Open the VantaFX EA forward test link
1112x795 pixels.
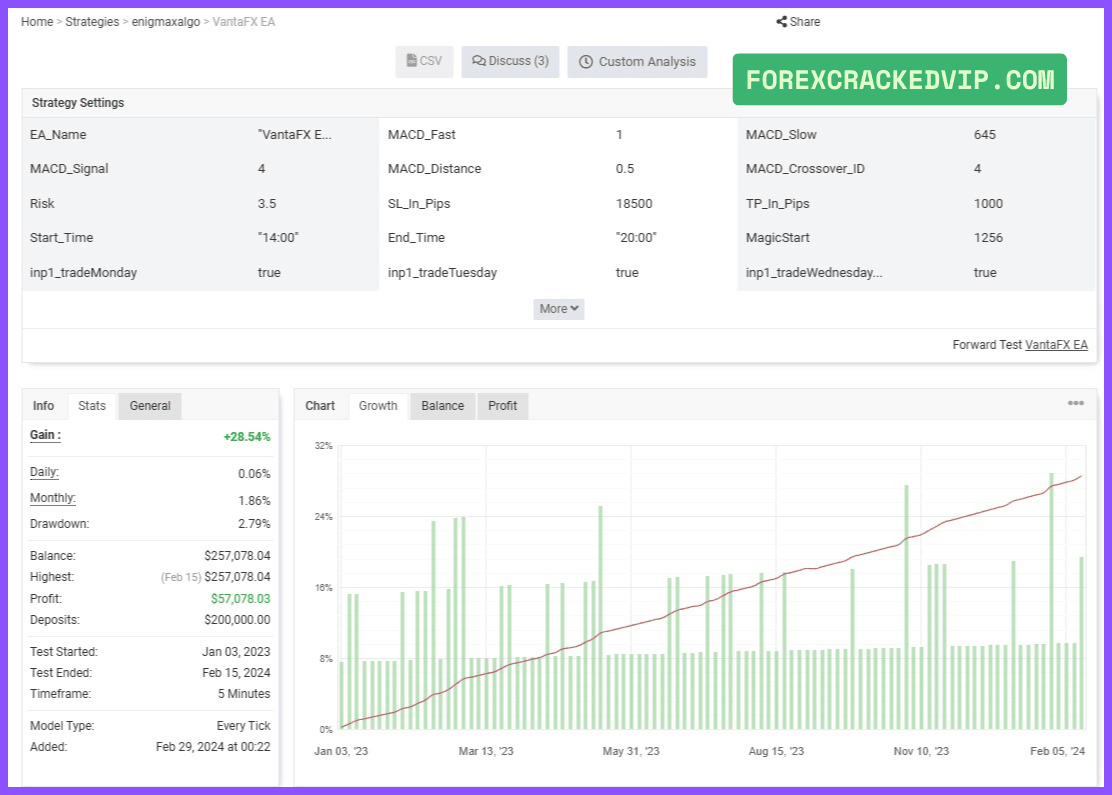pyautogui.click(x=1056, y=345)
